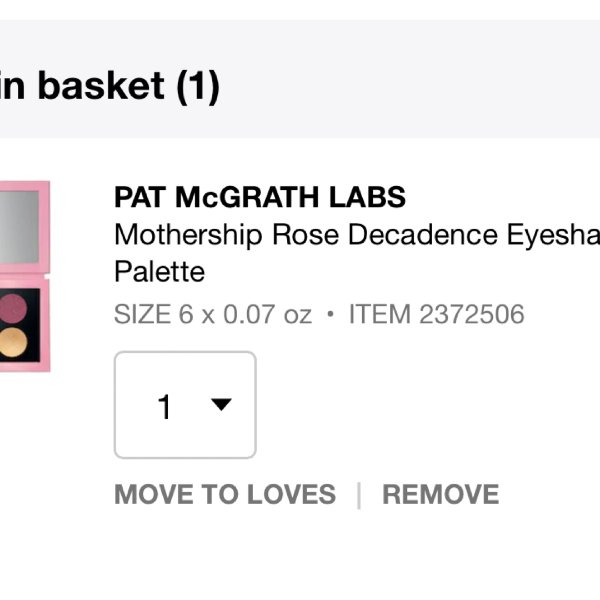Click divider between Move to Loves and Remove
Screen dimensions: 600x600
[x=359, y=496]
